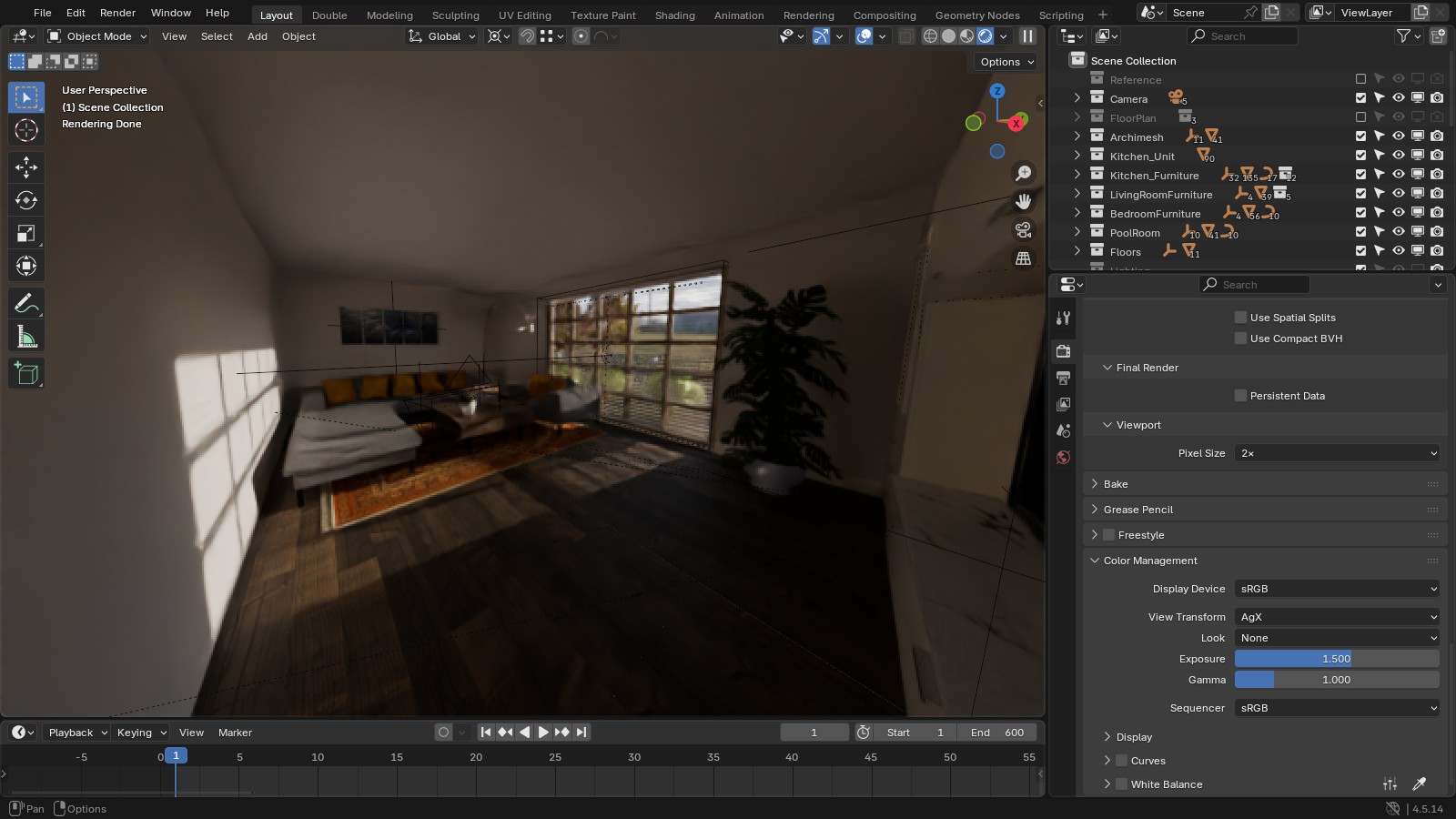This screenshot has height=819, width=1456.
Task: Open the viewport Options button
Action: pos(1006,62)
